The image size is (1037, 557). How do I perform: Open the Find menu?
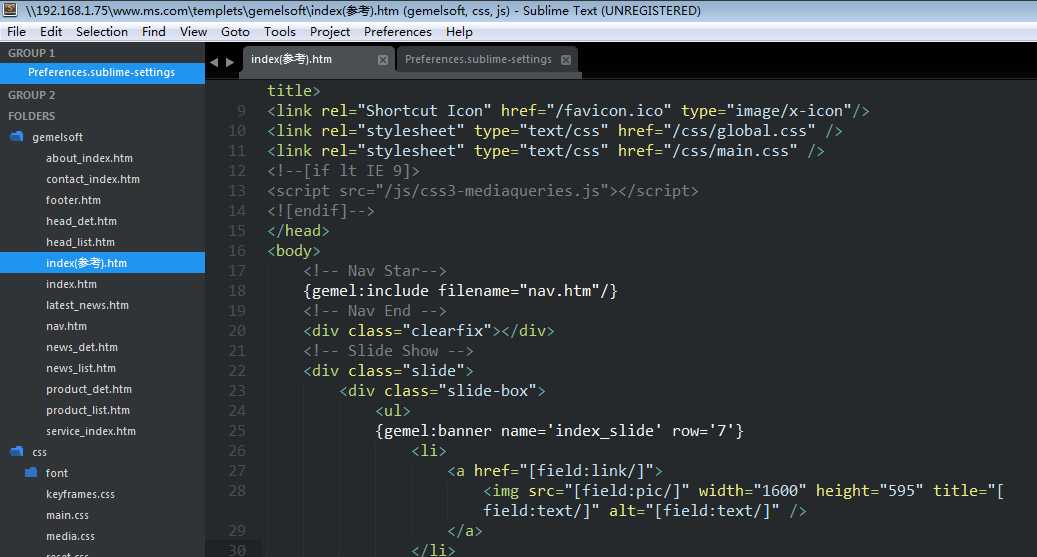pyautogui.click(x=153, y=32)
